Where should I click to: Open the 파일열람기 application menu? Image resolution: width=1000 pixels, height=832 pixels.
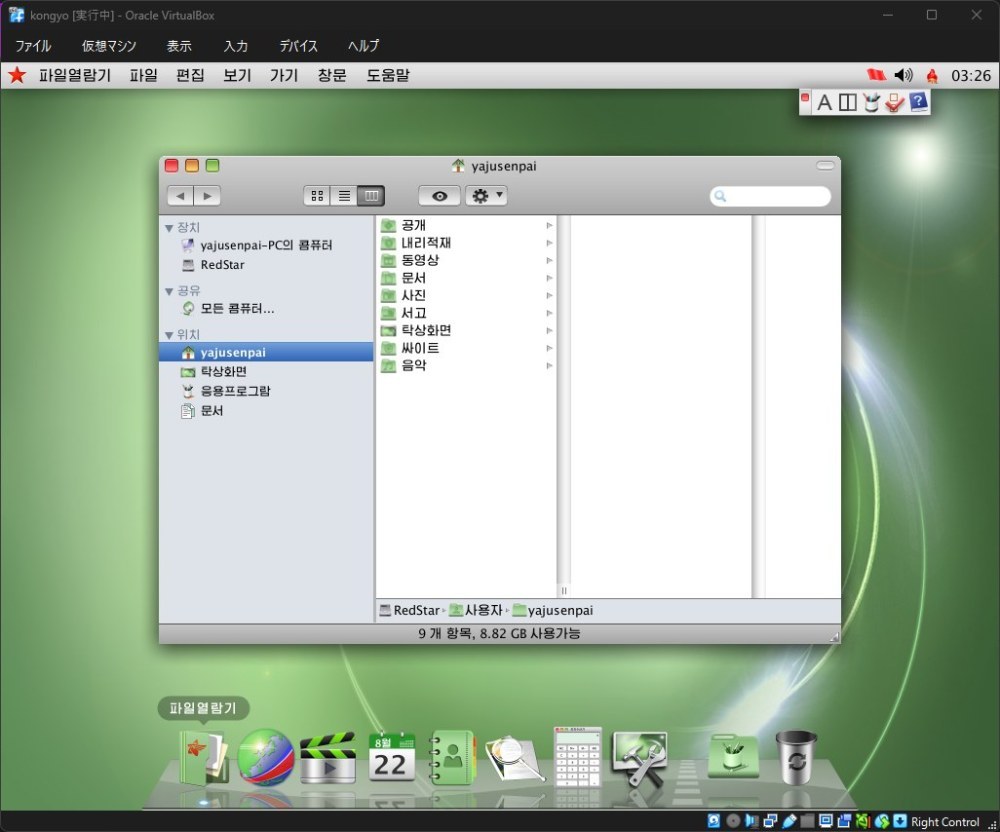[x=75, y=75]
